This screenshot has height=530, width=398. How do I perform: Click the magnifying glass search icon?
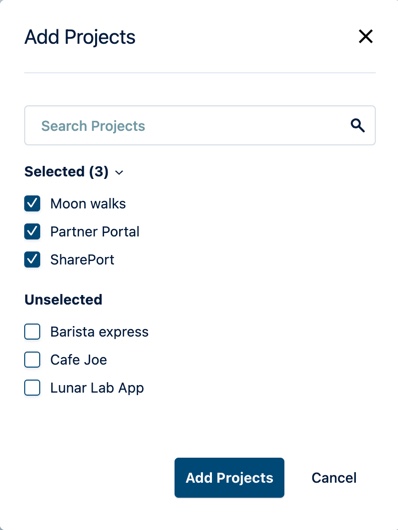pyautogui.click(x=357, y=125)
